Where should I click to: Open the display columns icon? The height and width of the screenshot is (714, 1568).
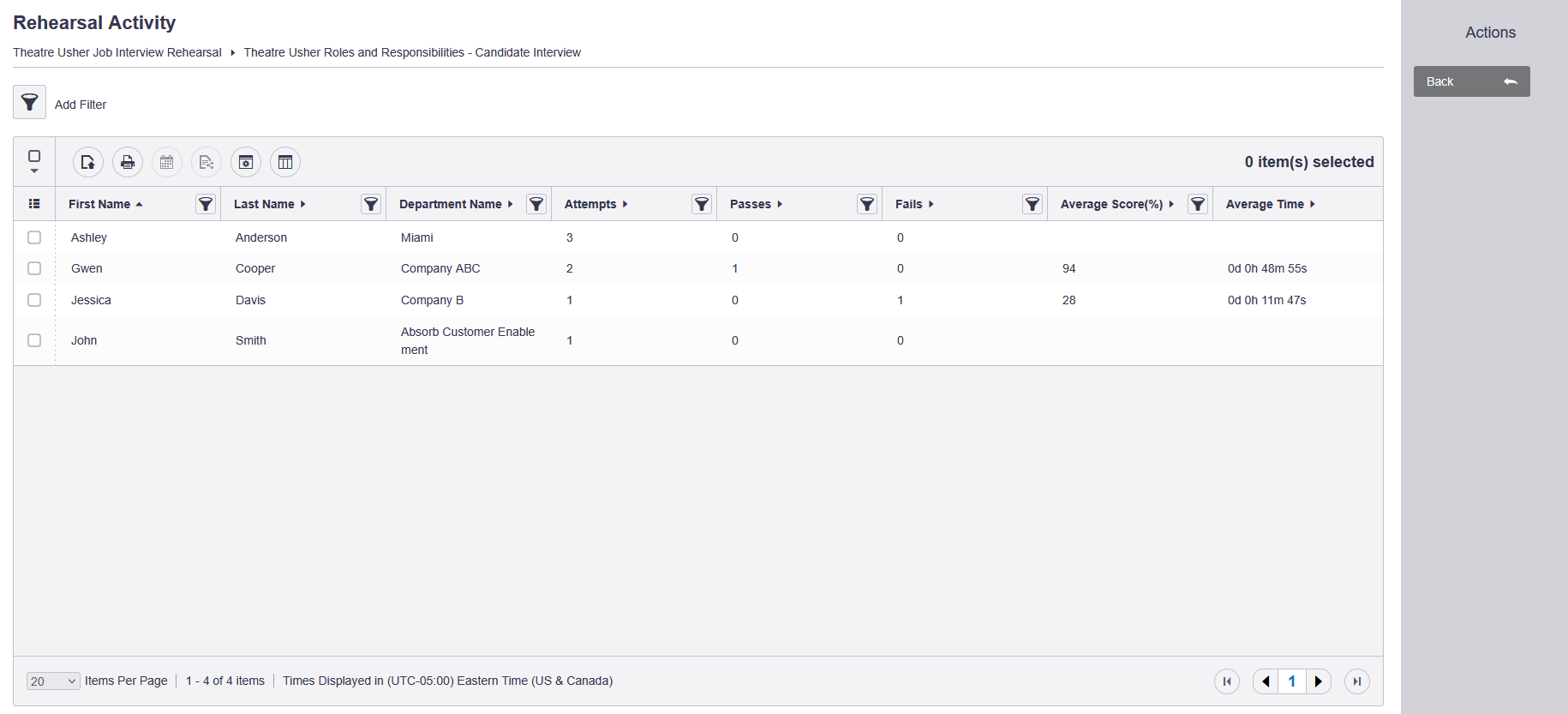285,162
